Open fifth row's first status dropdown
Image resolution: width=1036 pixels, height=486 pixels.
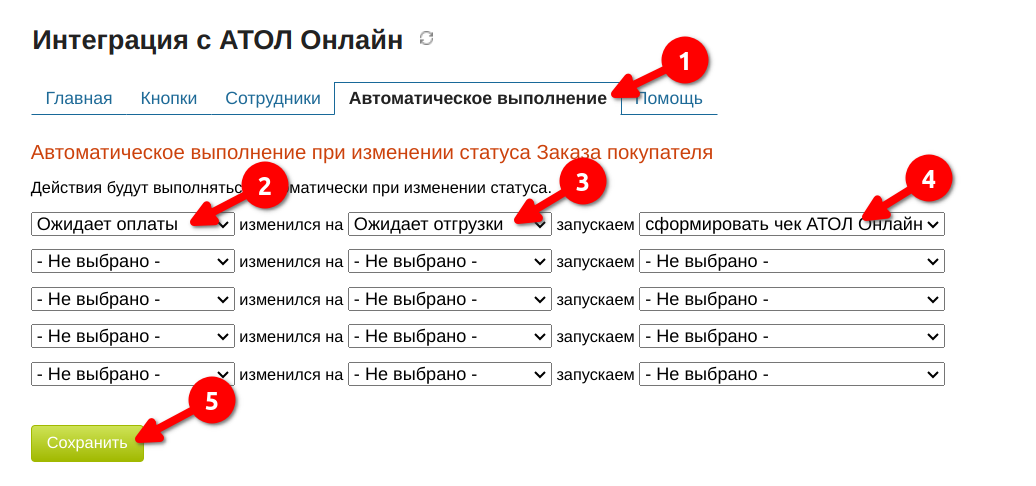[133, 374]
